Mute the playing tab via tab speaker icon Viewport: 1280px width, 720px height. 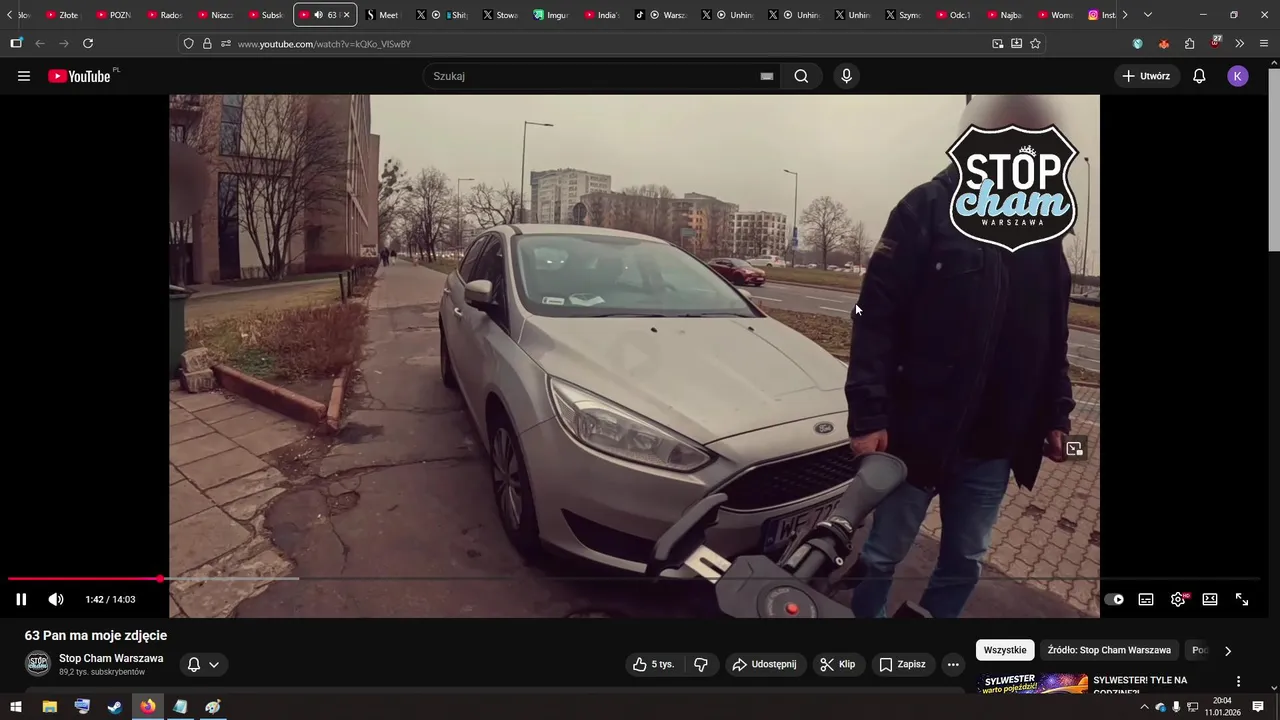pos(318,15)
